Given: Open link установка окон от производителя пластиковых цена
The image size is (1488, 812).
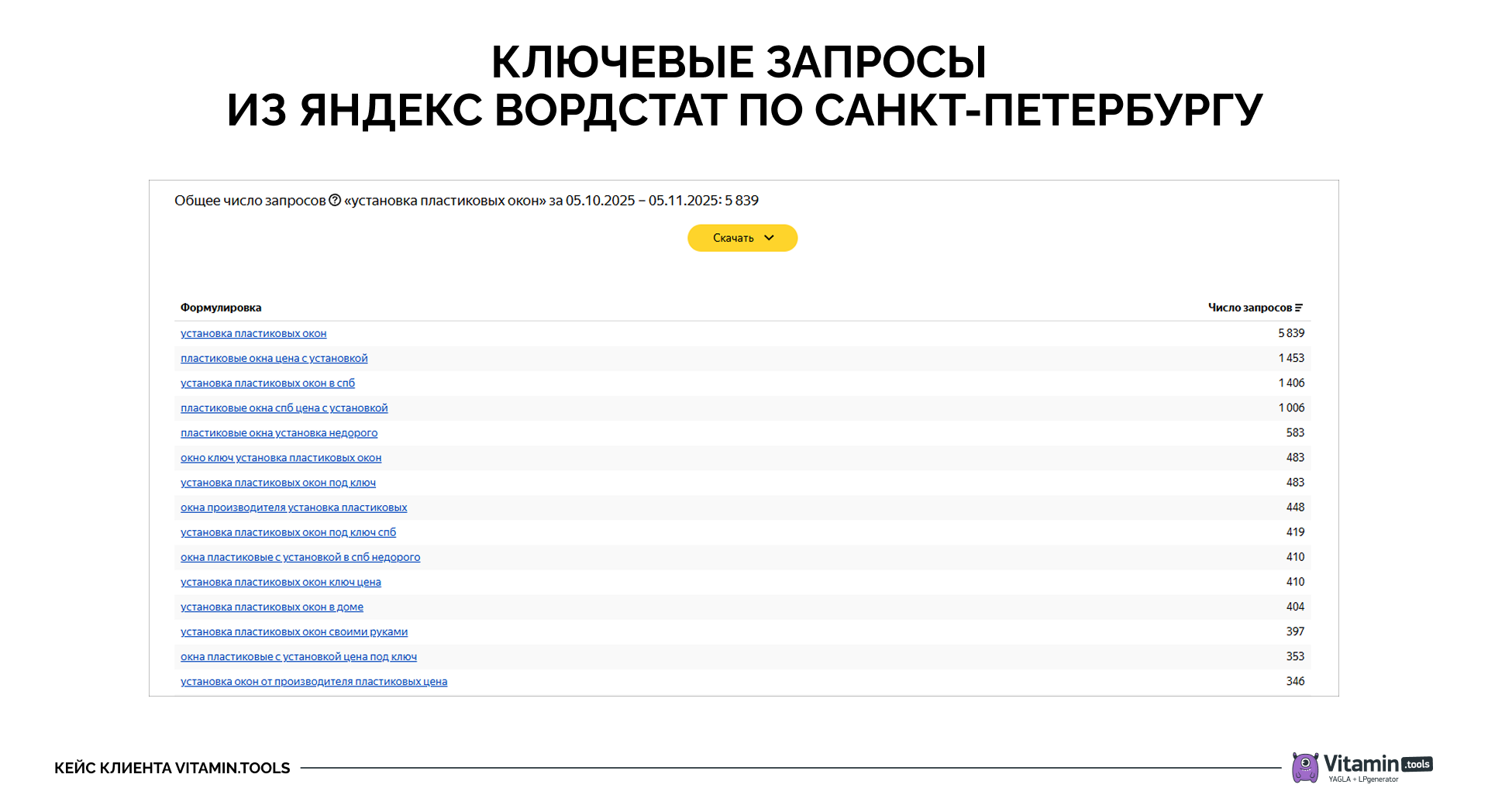Looking at the screenshot, I should pyautogui.click(x=313, y=681).
